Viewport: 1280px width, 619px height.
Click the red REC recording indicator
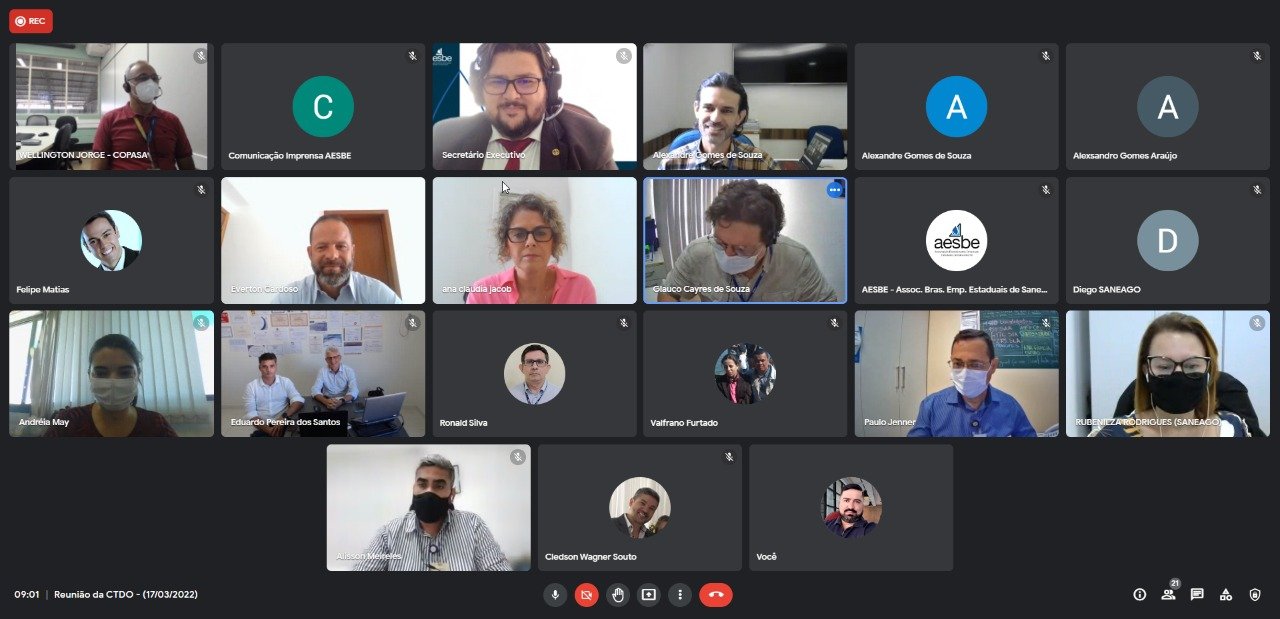pos(31,21)
